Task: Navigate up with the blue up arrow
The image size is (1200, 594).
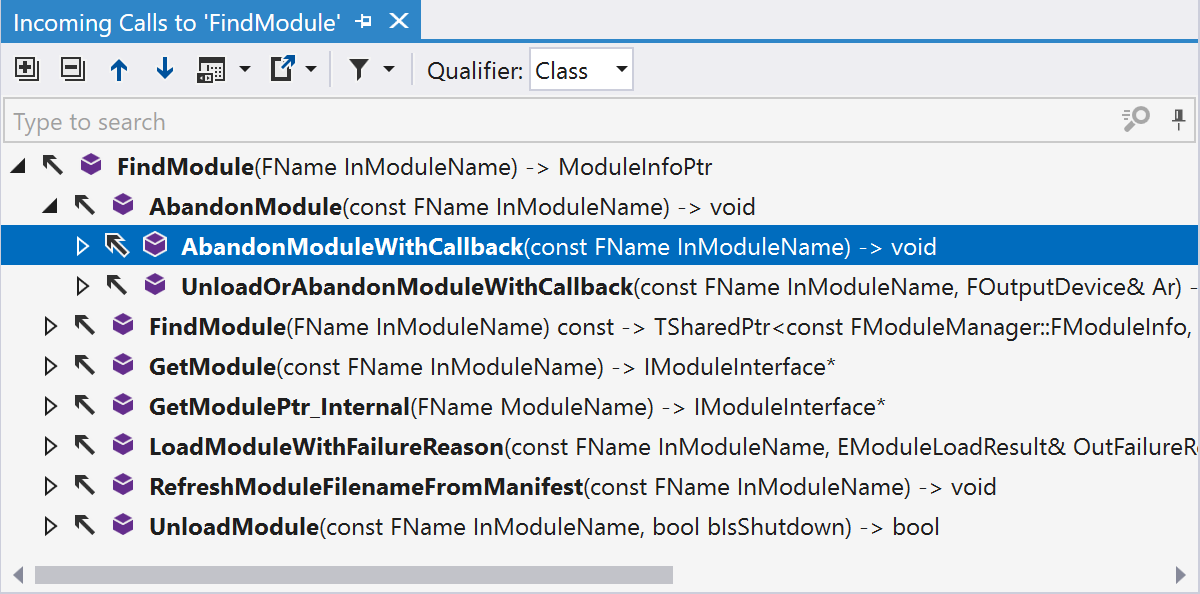Action: 119,69
